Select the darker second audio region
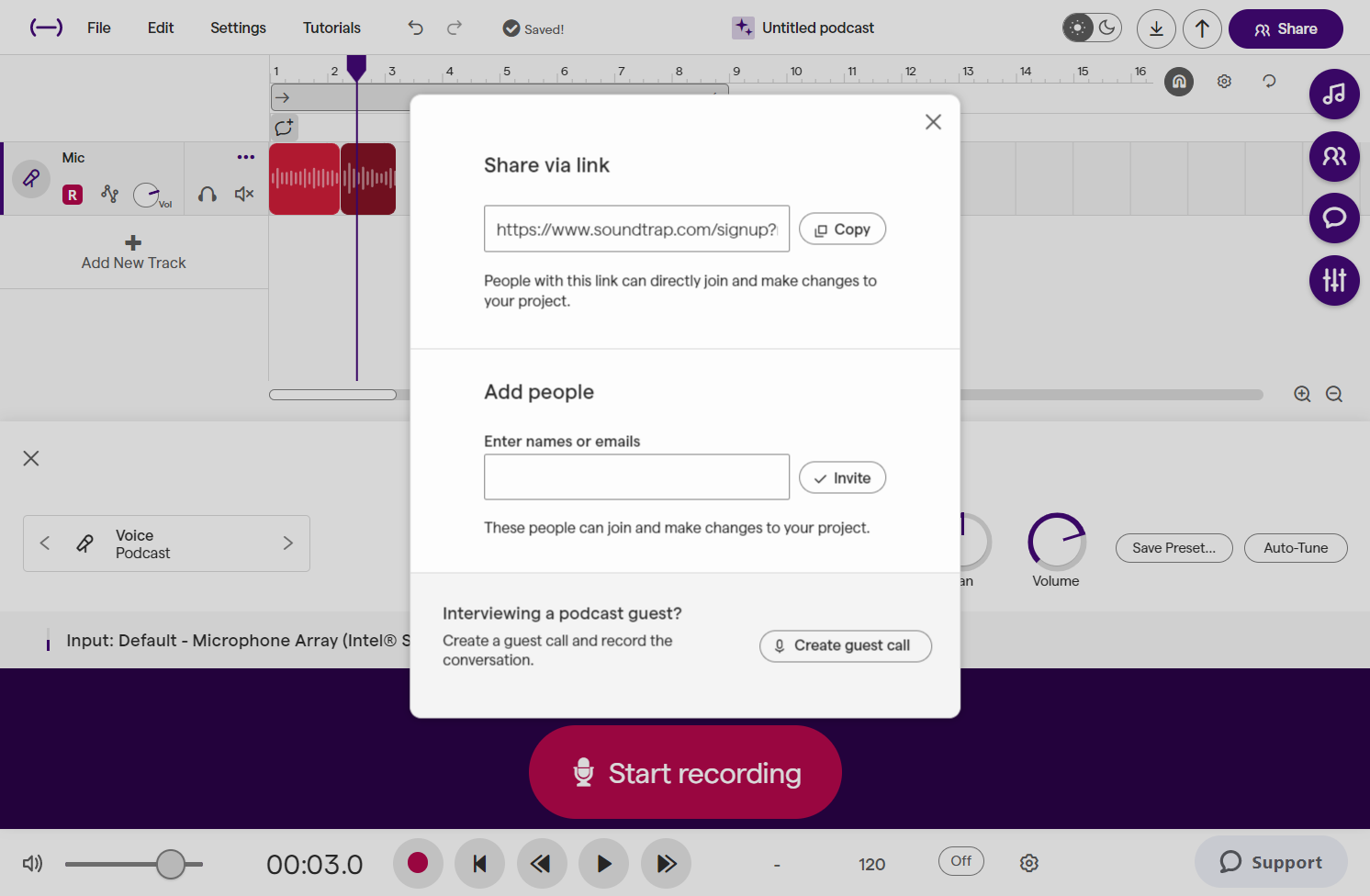This screenshot has height=896, width=1370. tap(368, 179)
